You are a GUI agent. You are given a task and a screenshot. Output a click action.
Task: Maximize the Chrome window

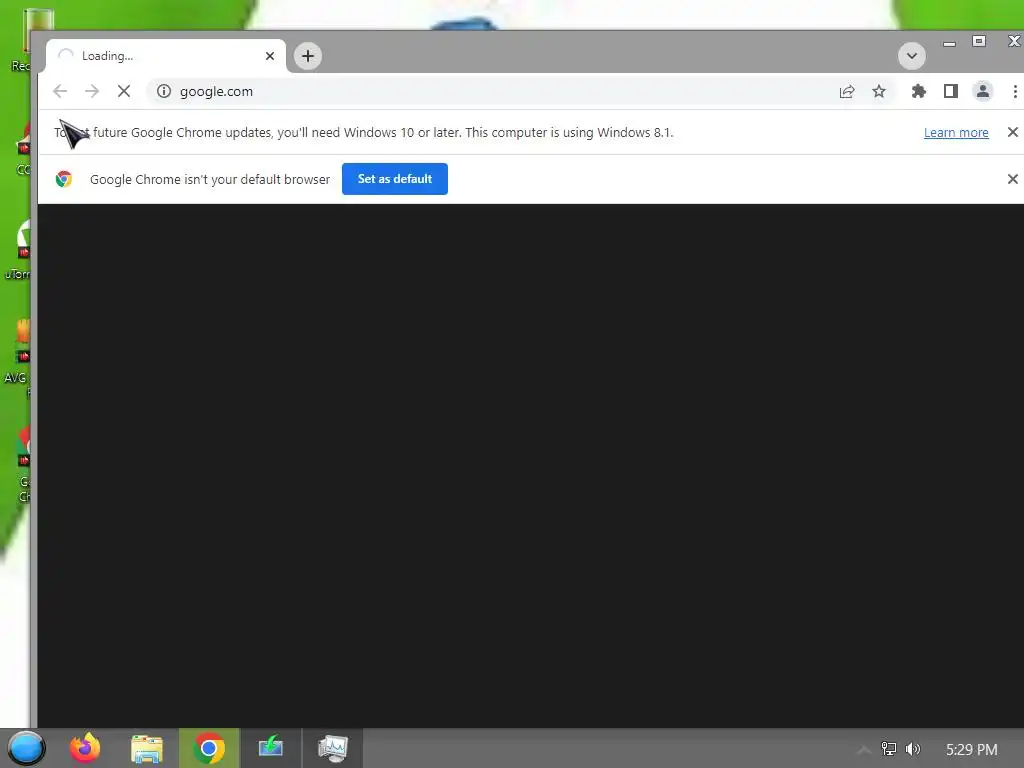[979, 41]
